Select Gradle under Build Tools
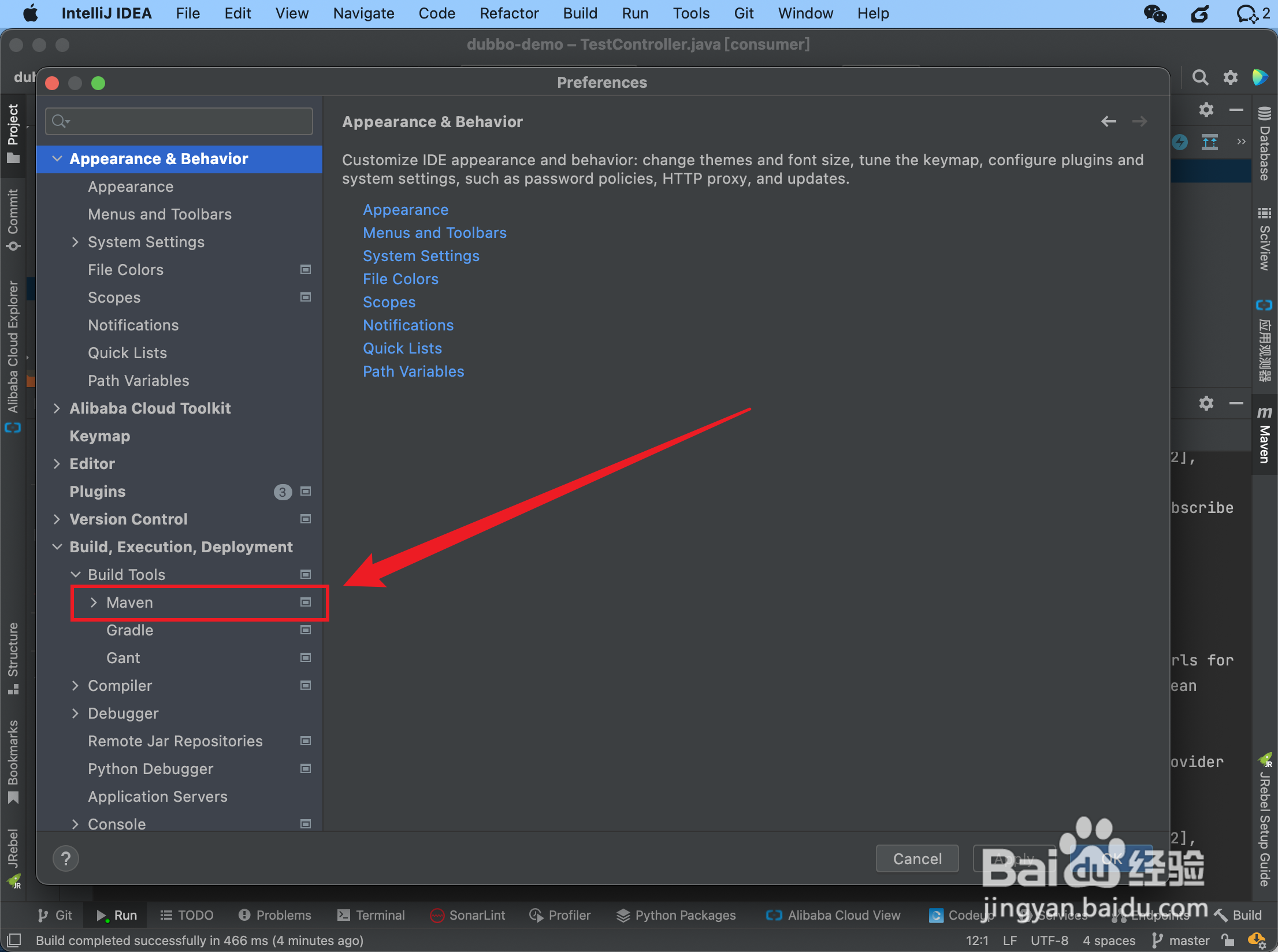This screenshot has height=952, width=1278. (130, 630)
